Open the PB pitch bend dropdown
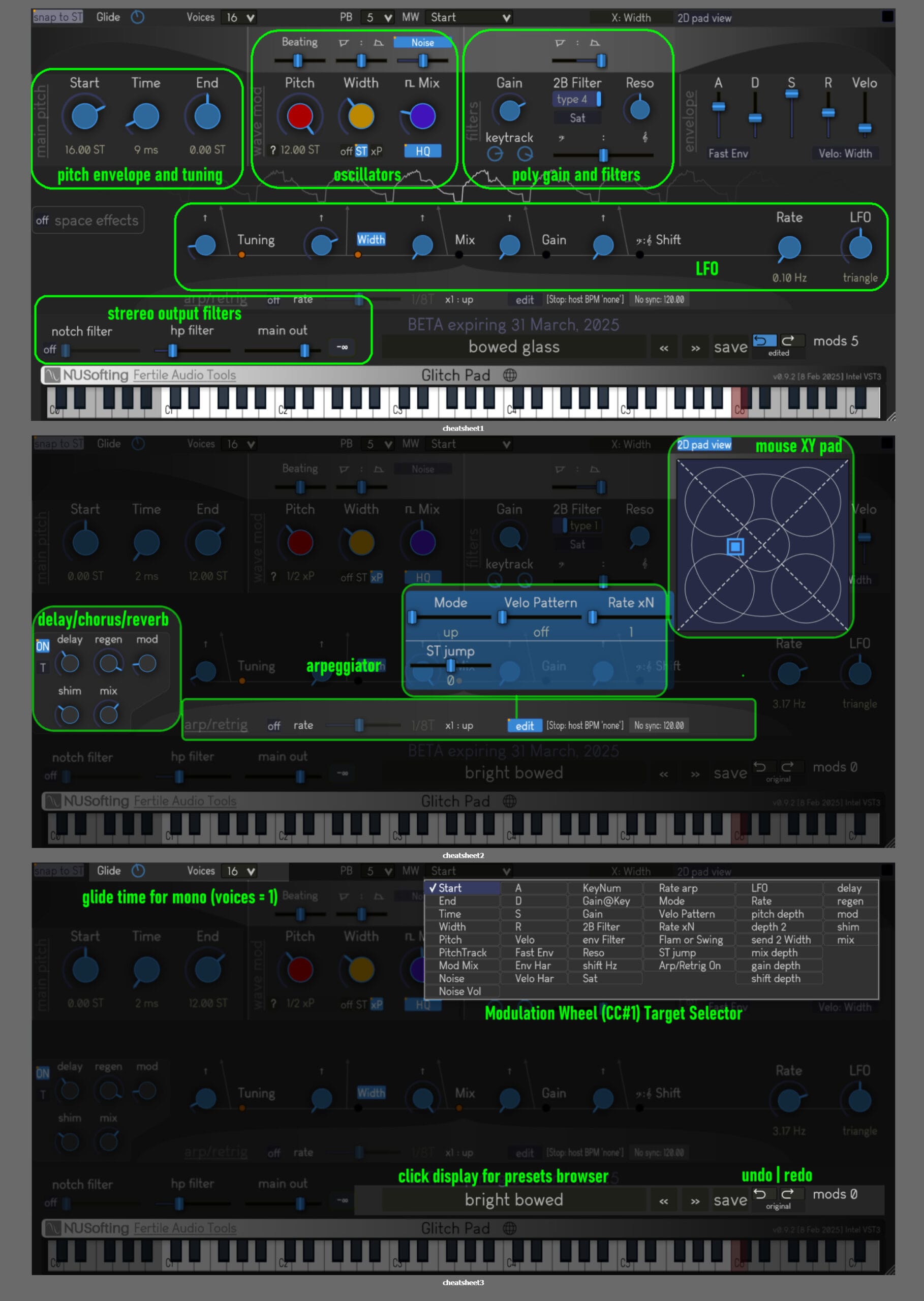 pos(377,17)
